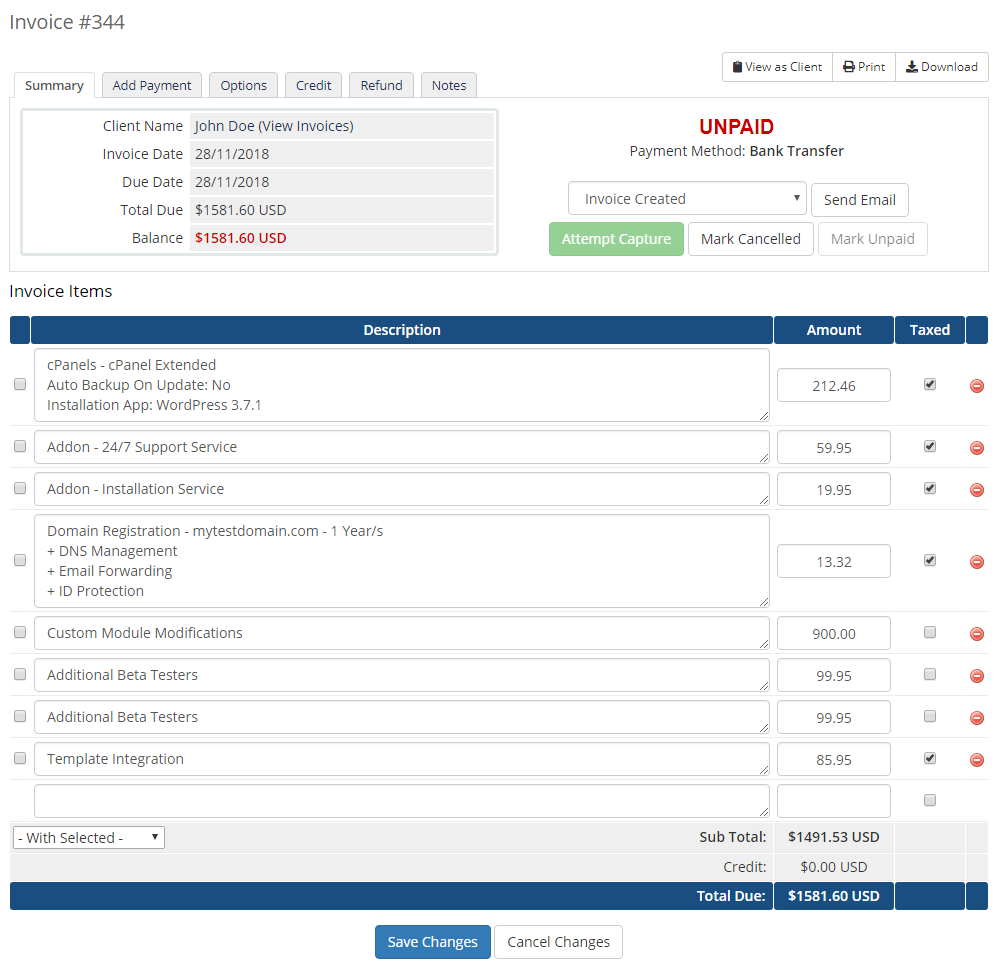999x966 pixels.
Task: Enable Taxed for Custom Module Modifications
Action: point(930,632)
